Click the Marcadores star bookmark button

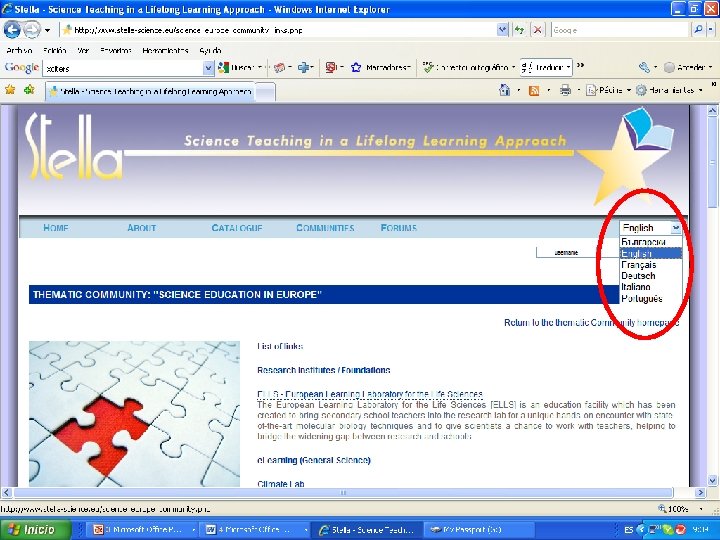[380, 68]
